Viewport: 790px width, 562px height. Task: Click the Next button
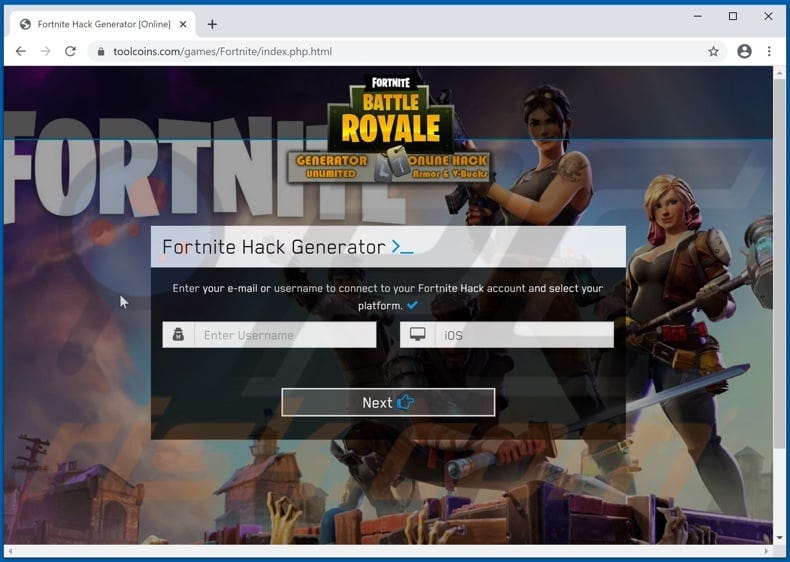(x=388, y=402)
